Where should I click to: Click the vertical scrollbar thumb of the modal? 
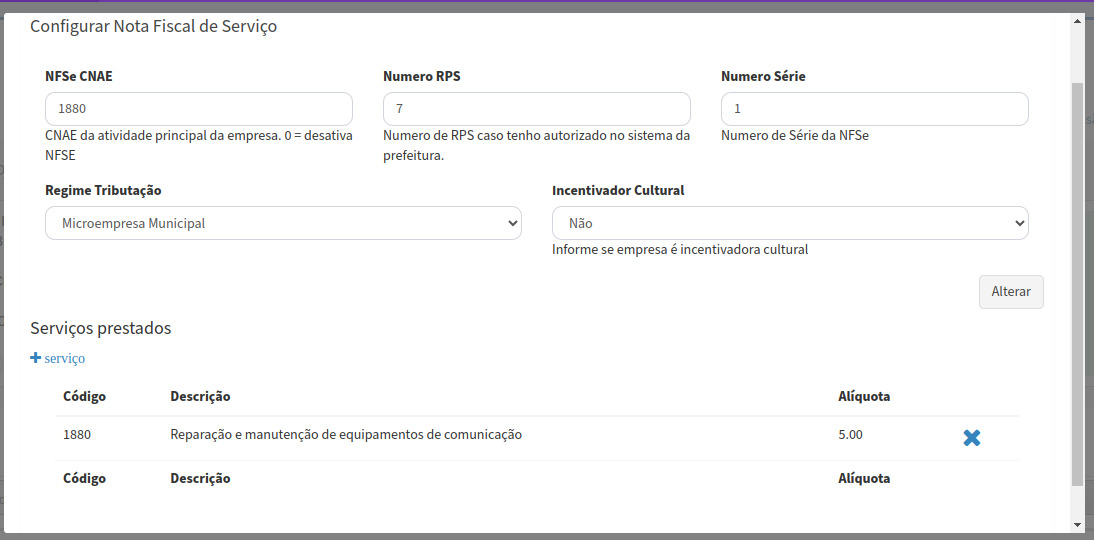point(1077,280)
